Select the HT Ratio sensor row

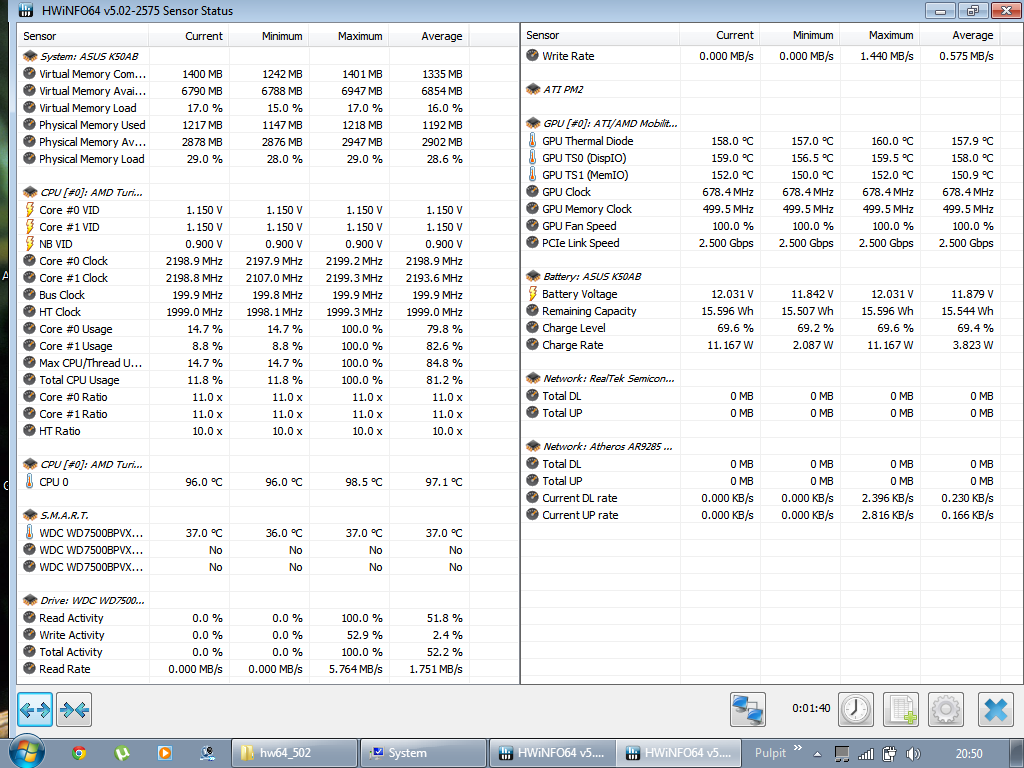243,430
